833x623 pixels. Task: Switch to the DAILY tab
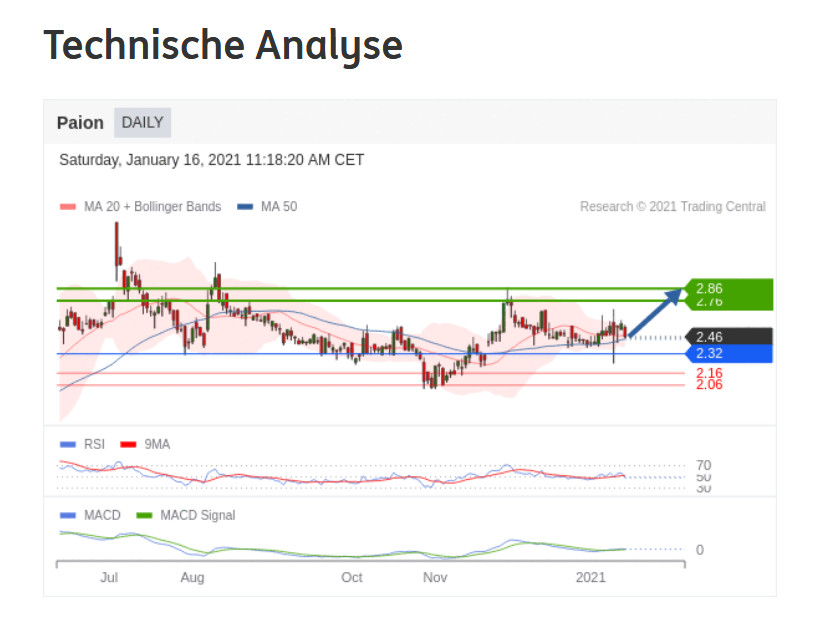(x=142, y=122)
